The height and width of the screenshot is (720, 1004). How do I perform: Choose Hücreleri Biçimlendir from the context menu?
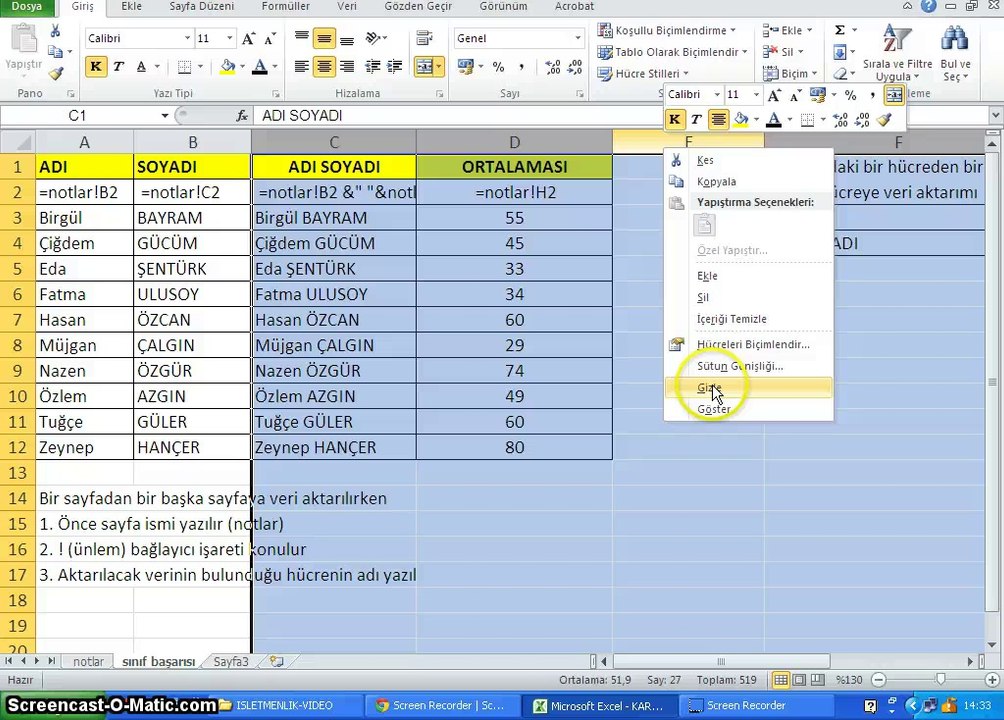pyautogui.click(x=749, y=344)
